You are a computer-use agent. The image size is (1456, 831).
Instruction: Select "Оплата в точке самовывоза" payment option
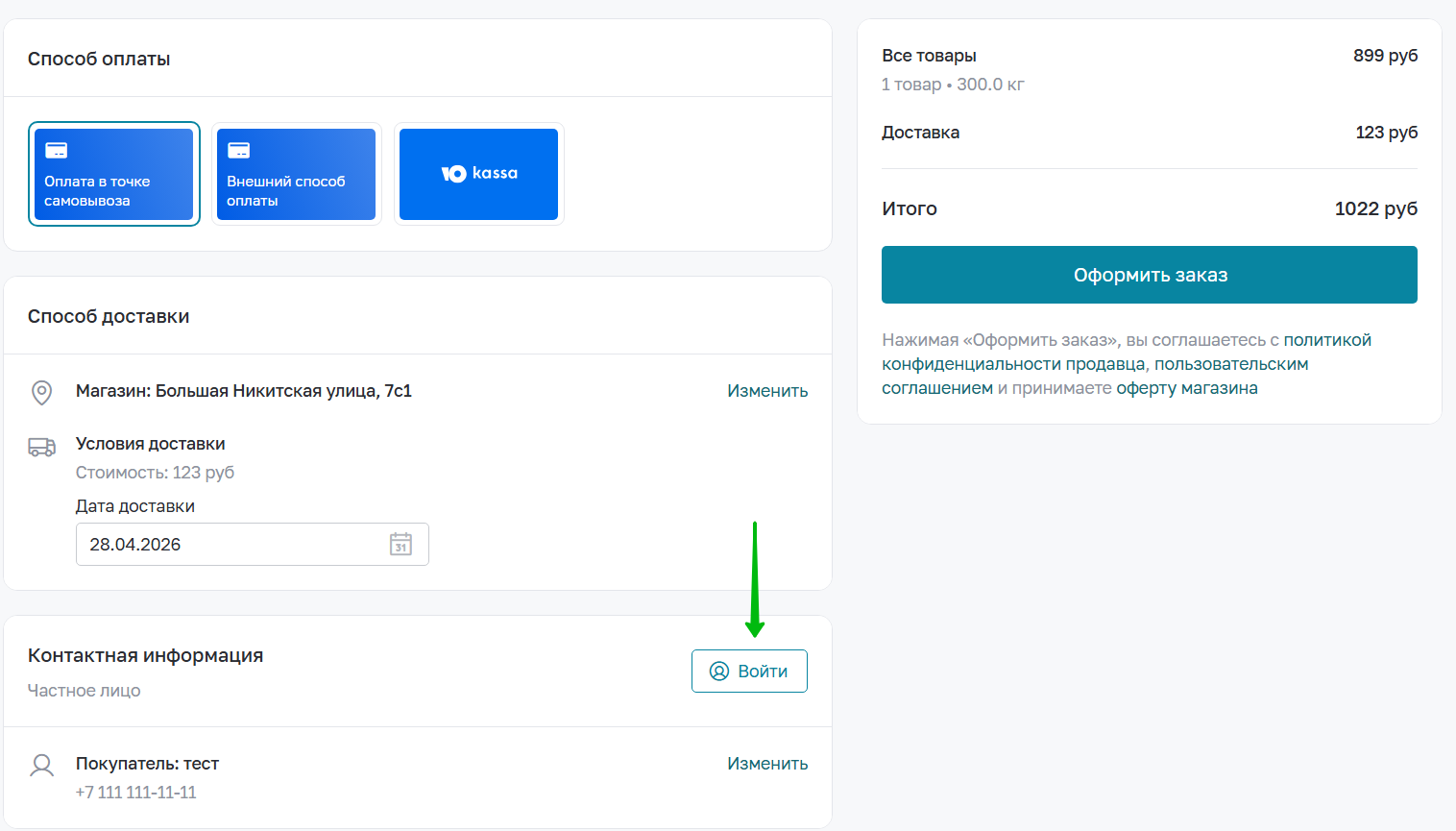[113, 174]
